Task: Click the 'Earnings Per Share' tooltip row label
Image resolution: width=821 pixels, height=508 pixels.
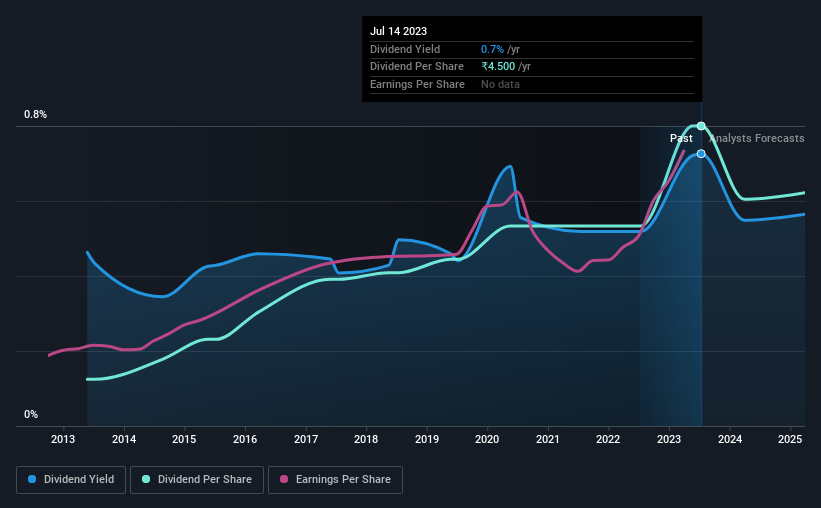Action: [417, 84]
